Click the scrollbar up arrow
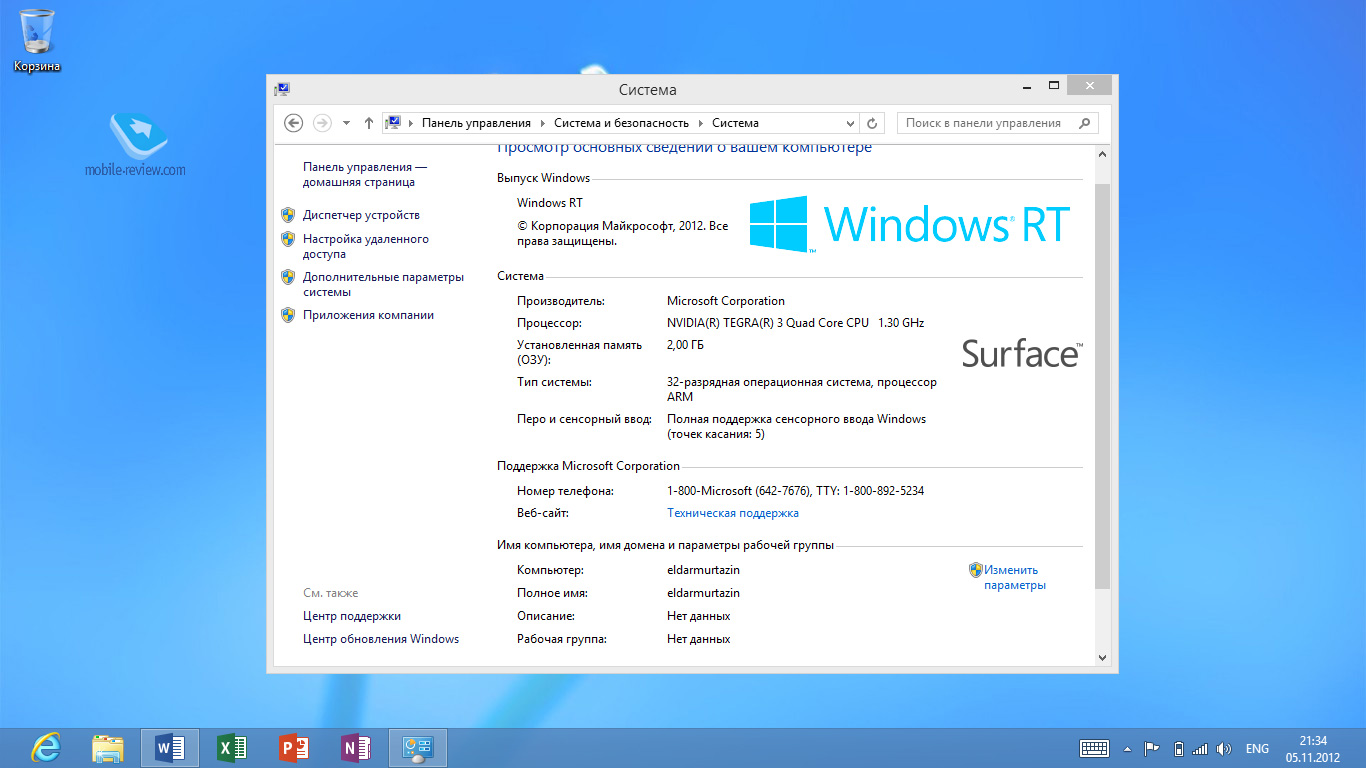The width and height of the screenshot is (1366, 768). pyautogui.click(x=1103, y=155)
